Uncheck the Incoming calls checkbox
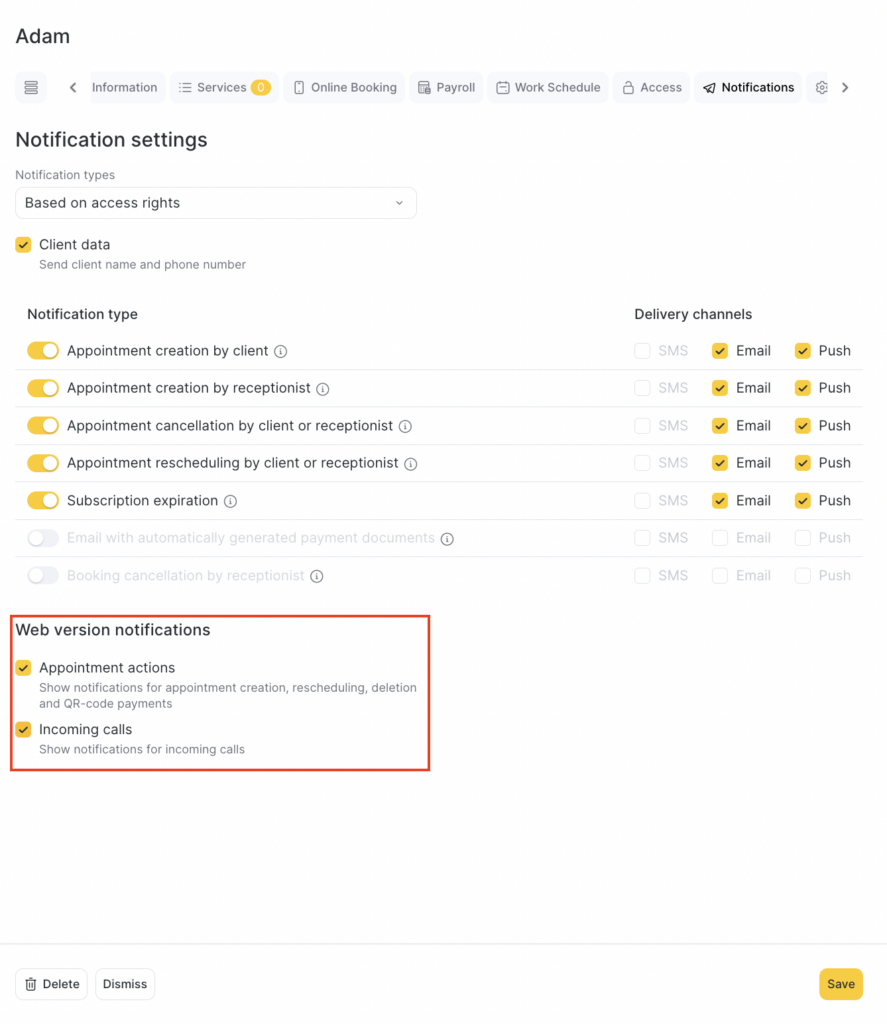 23,730
